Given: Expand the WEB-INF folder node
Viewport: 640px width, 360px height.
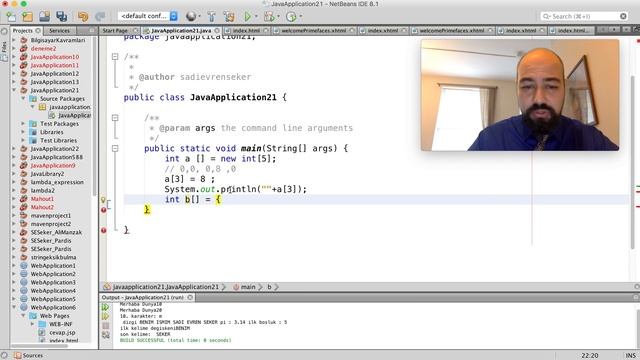Looking at the screenshot, I should (32, 324).
